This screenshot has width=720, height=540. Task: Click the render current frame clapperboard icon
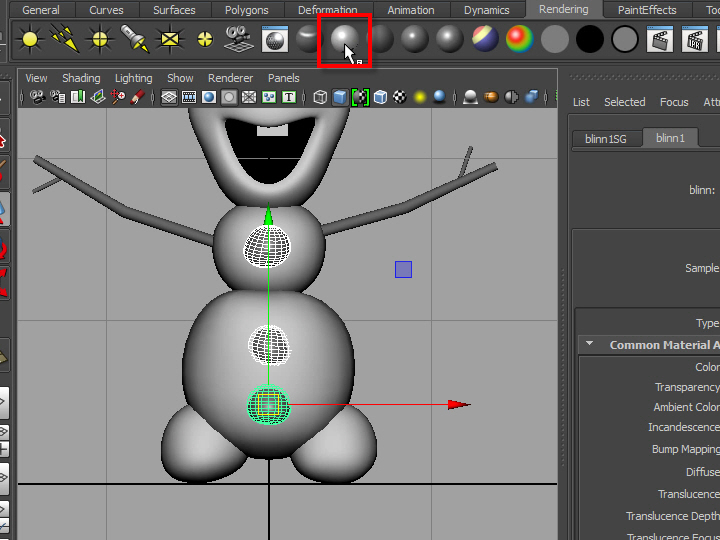point(659,40)
